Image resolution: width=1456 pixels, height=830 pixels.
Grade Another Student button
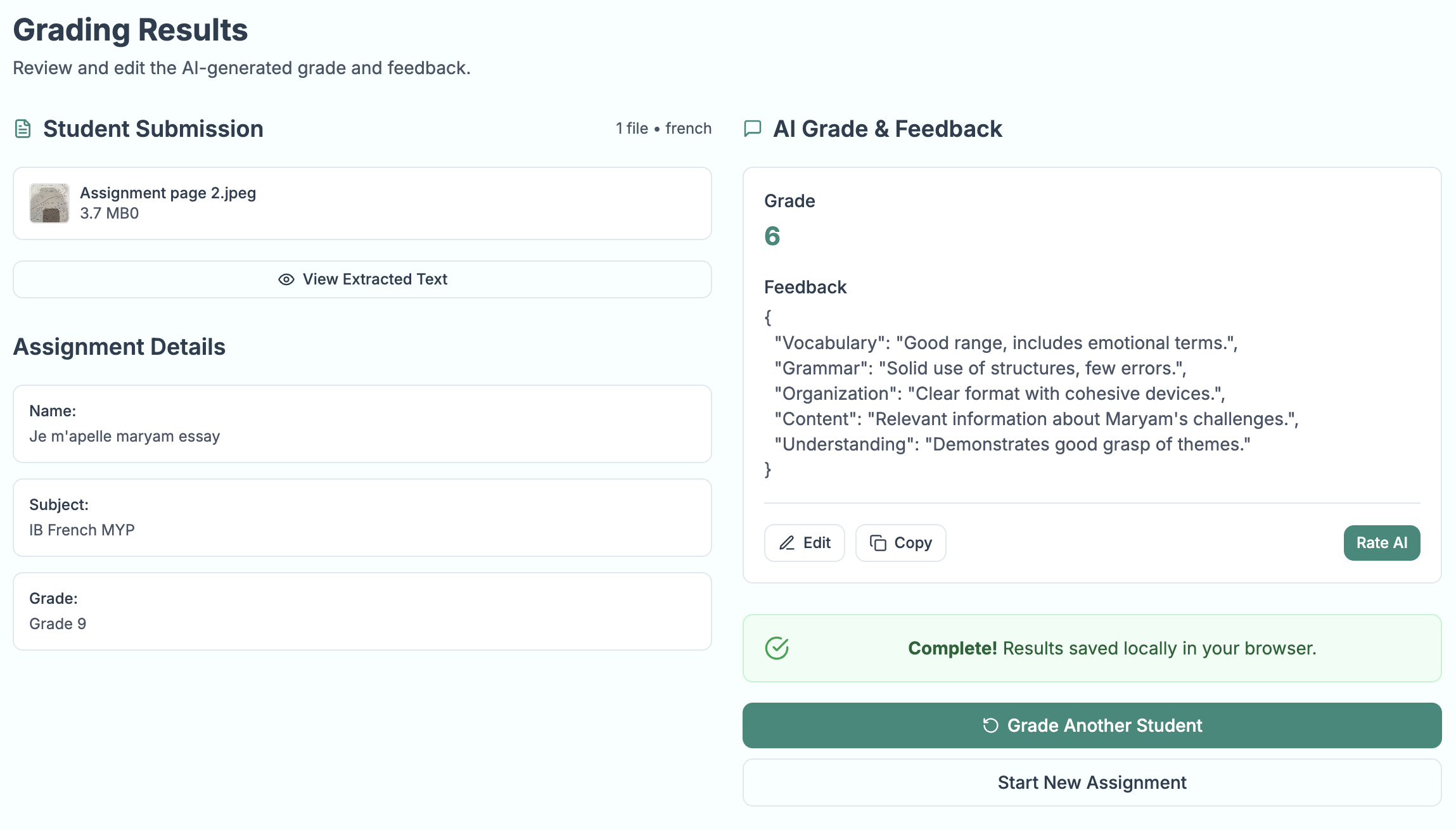coord(1092,725)
